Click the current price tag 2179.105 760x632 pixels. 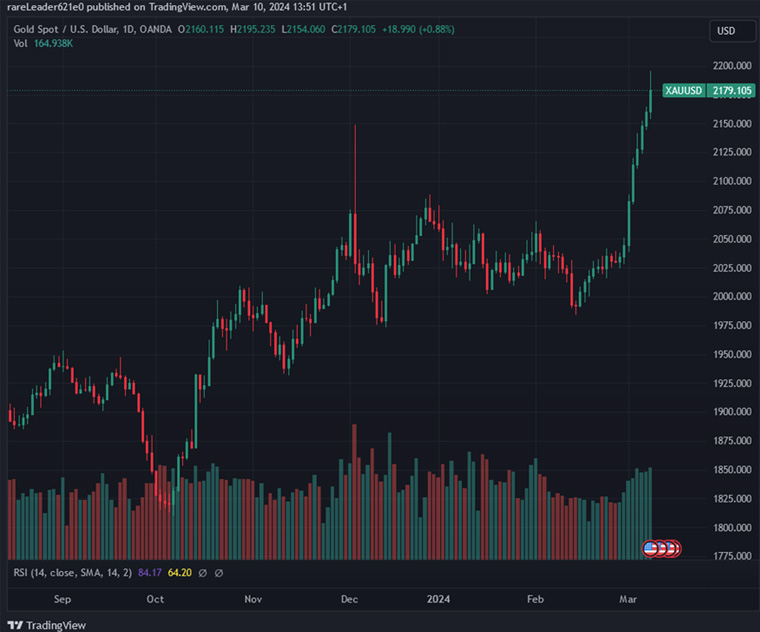(731, 91)
